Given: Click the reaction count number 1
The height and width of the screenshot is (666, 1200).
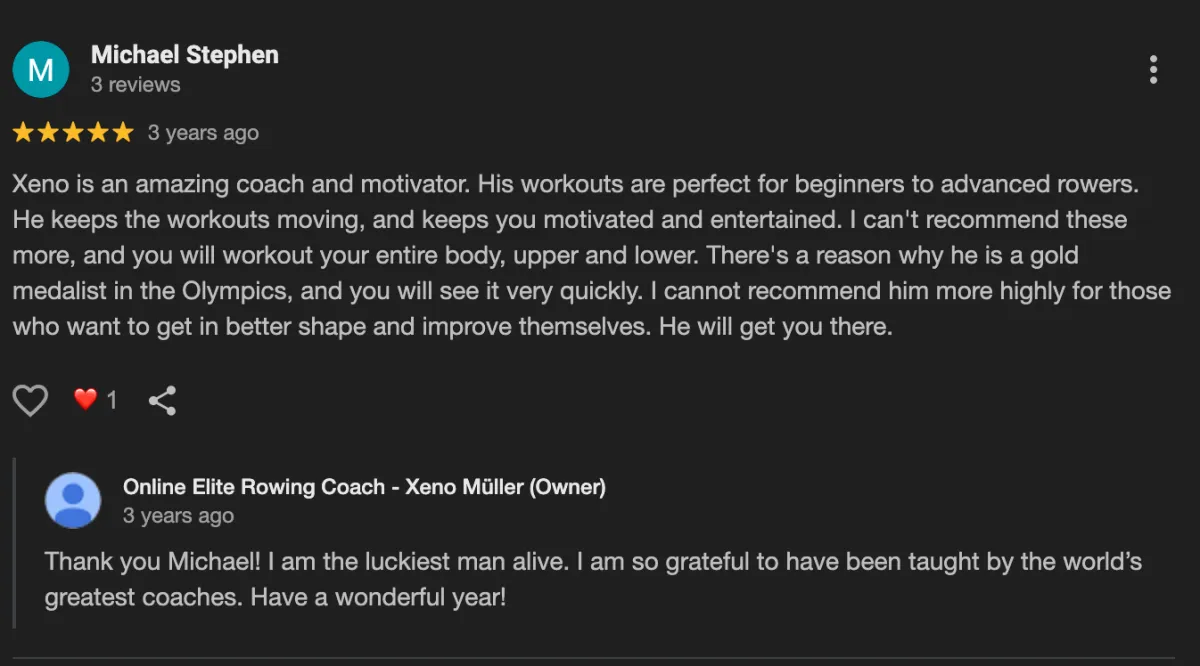Looking at the screenshot, I should (x=112, y=401).
